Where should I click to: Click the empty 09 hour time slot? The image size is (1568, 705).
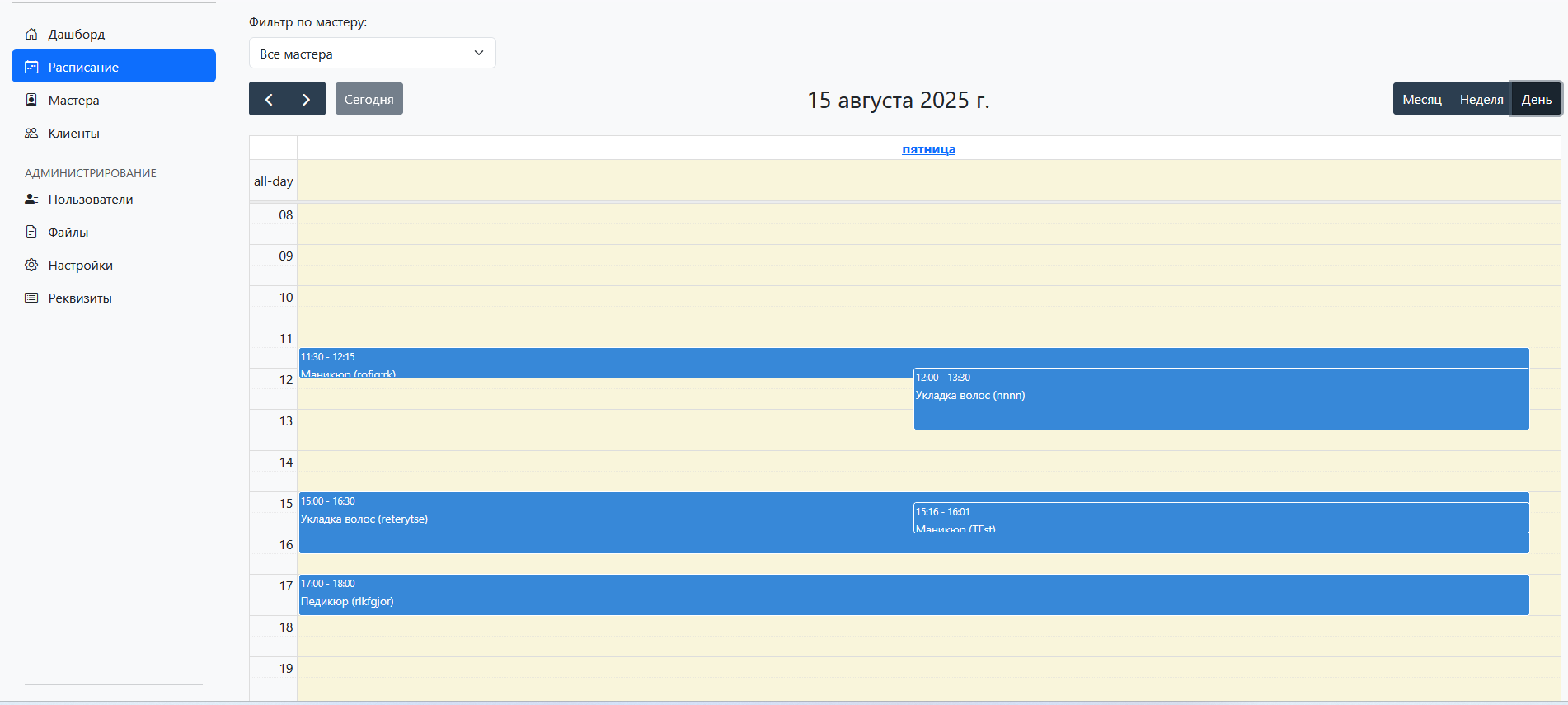[928, 256]
